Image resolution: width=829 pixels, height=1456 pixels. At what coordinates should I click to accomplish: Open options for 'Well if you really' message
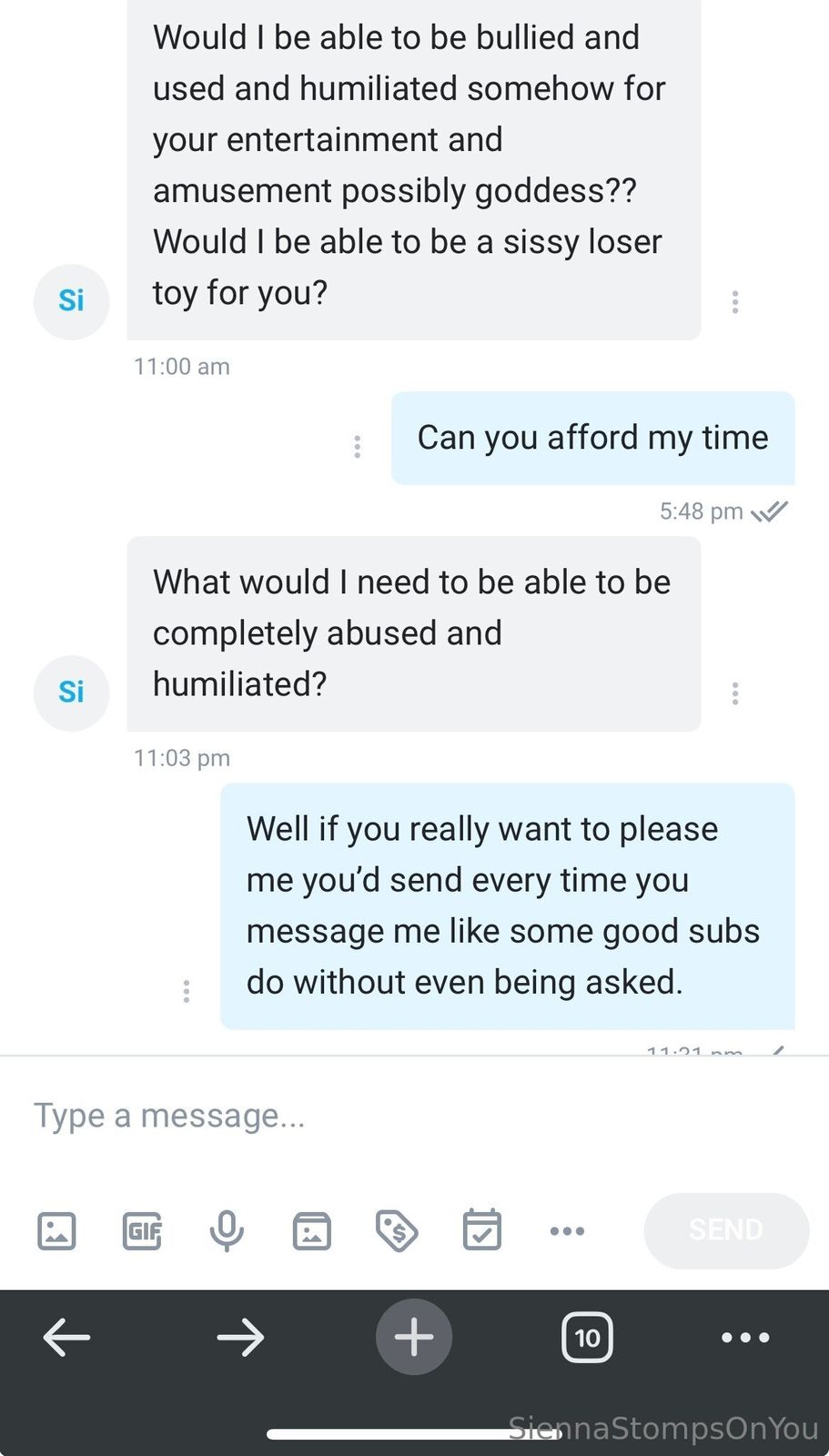click(186, 991)
